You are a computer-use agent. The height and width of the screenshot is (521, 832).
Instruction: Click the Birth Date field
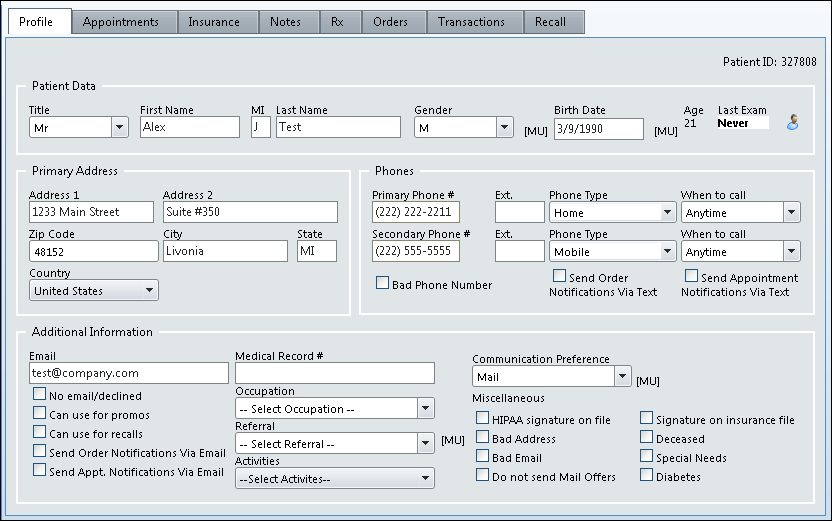pos(598,129)
